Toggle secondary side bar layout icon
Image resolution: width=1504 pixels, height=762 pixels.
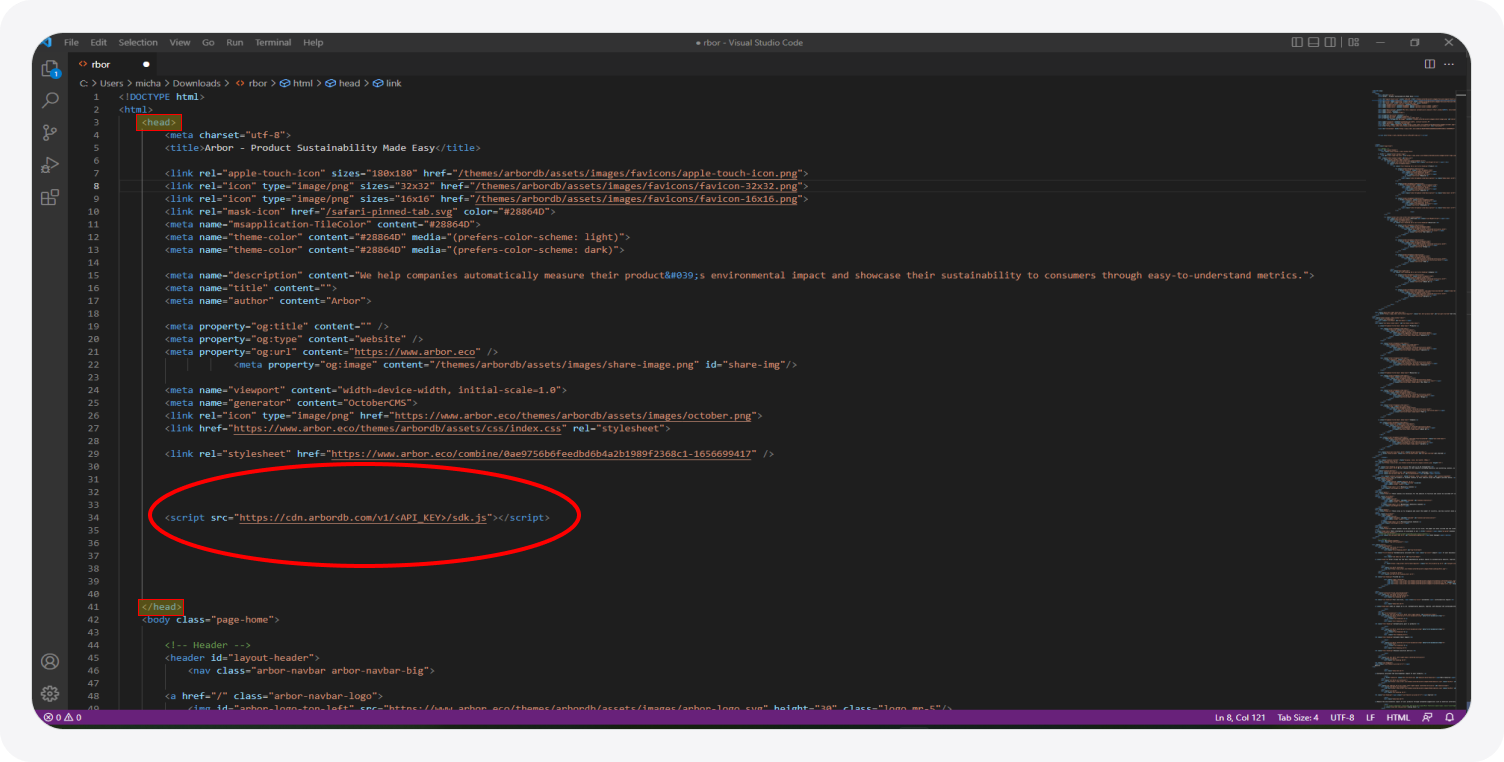click(x=1330, y=42)
